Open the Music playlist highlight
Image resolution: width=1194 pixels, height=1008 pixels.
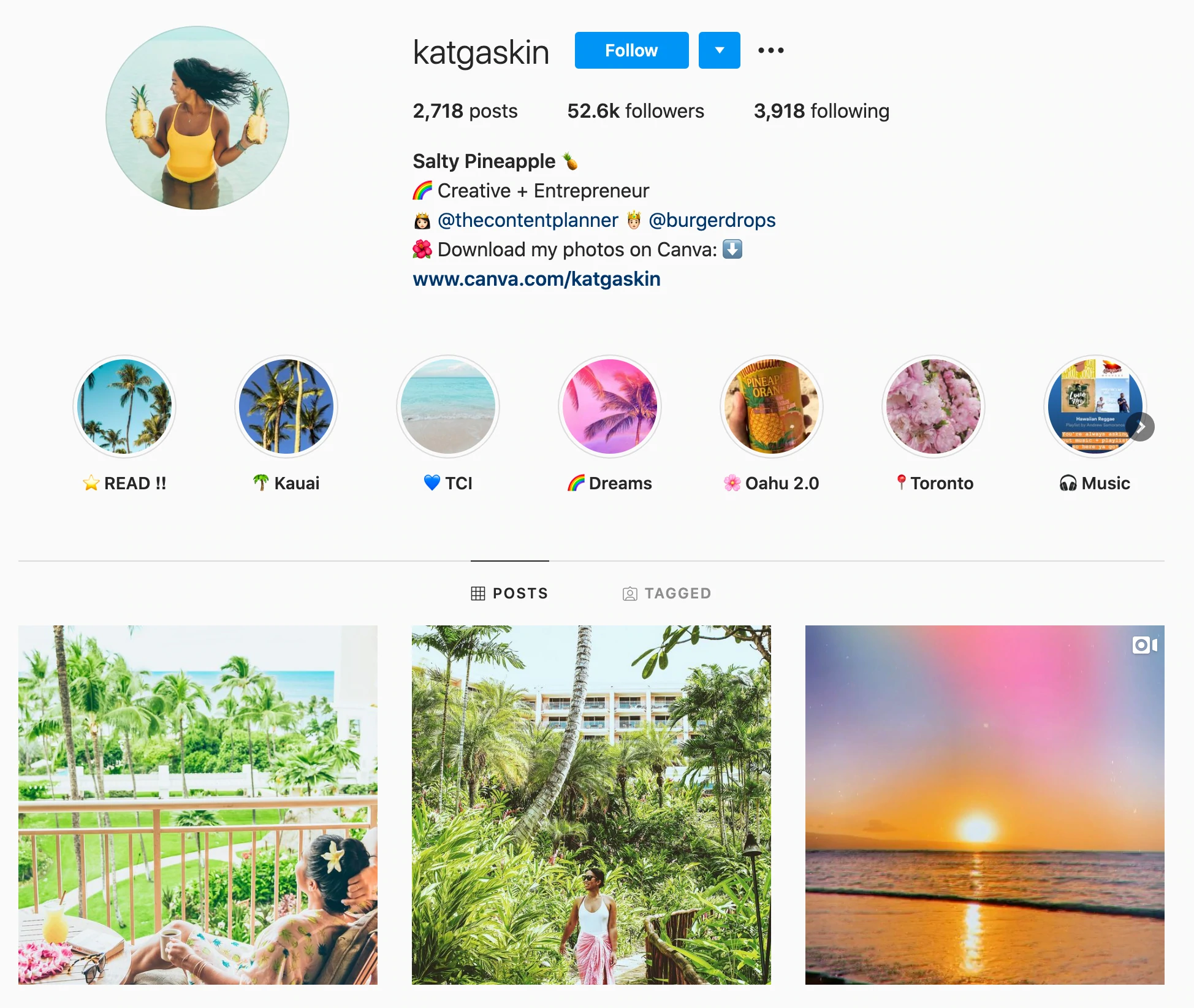tap(1095, 407)
